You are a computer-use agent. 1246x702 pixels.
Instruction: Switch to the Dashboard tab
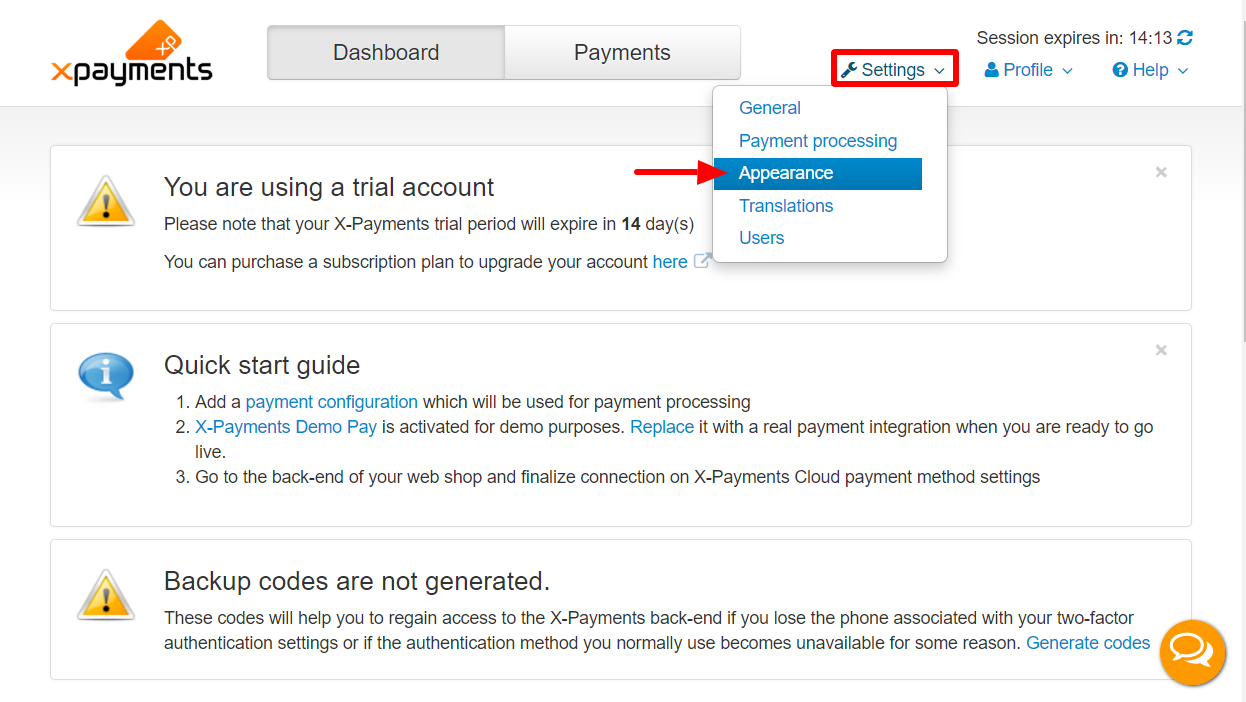point(386,53)
